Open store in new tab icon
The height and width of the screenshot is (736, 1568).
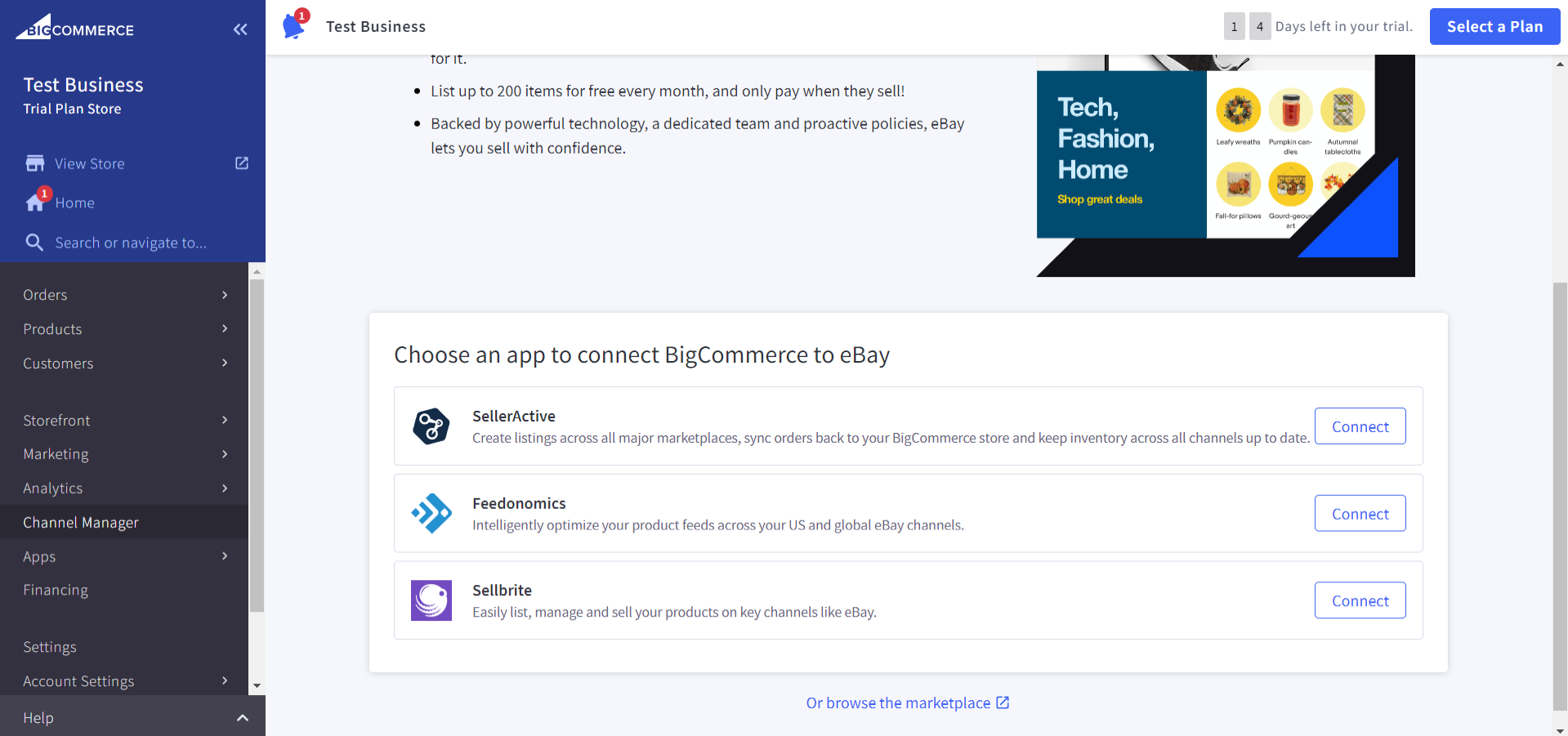[x=242, y=163]
